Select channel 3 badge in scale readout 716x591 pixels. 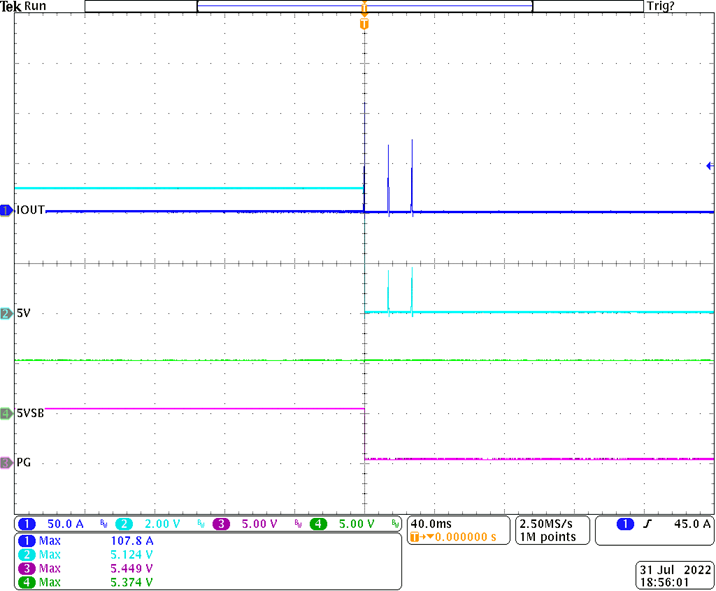[x=221, y=524]
